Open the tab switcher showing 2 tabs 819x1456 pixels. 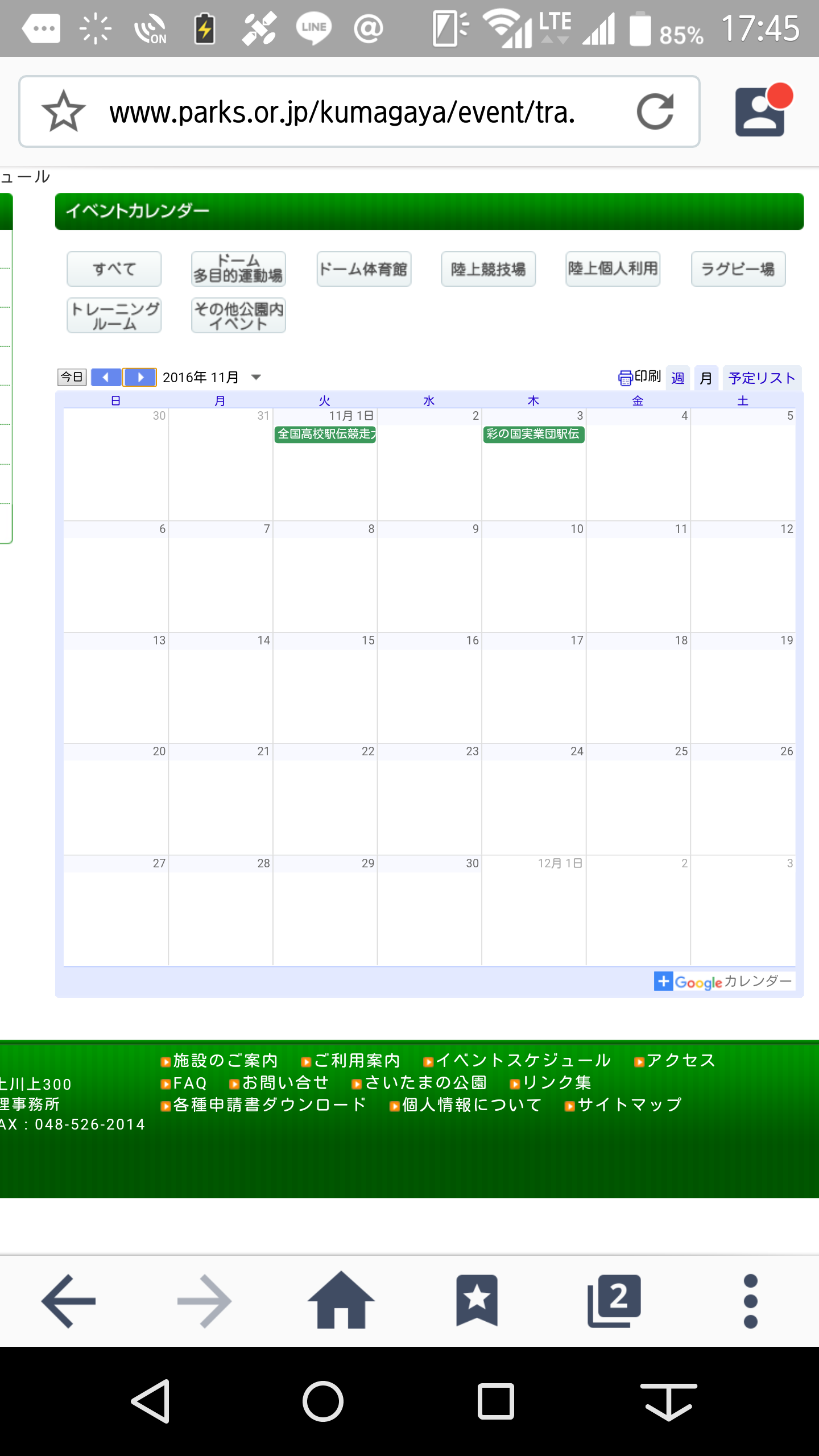click(614, 1300)
